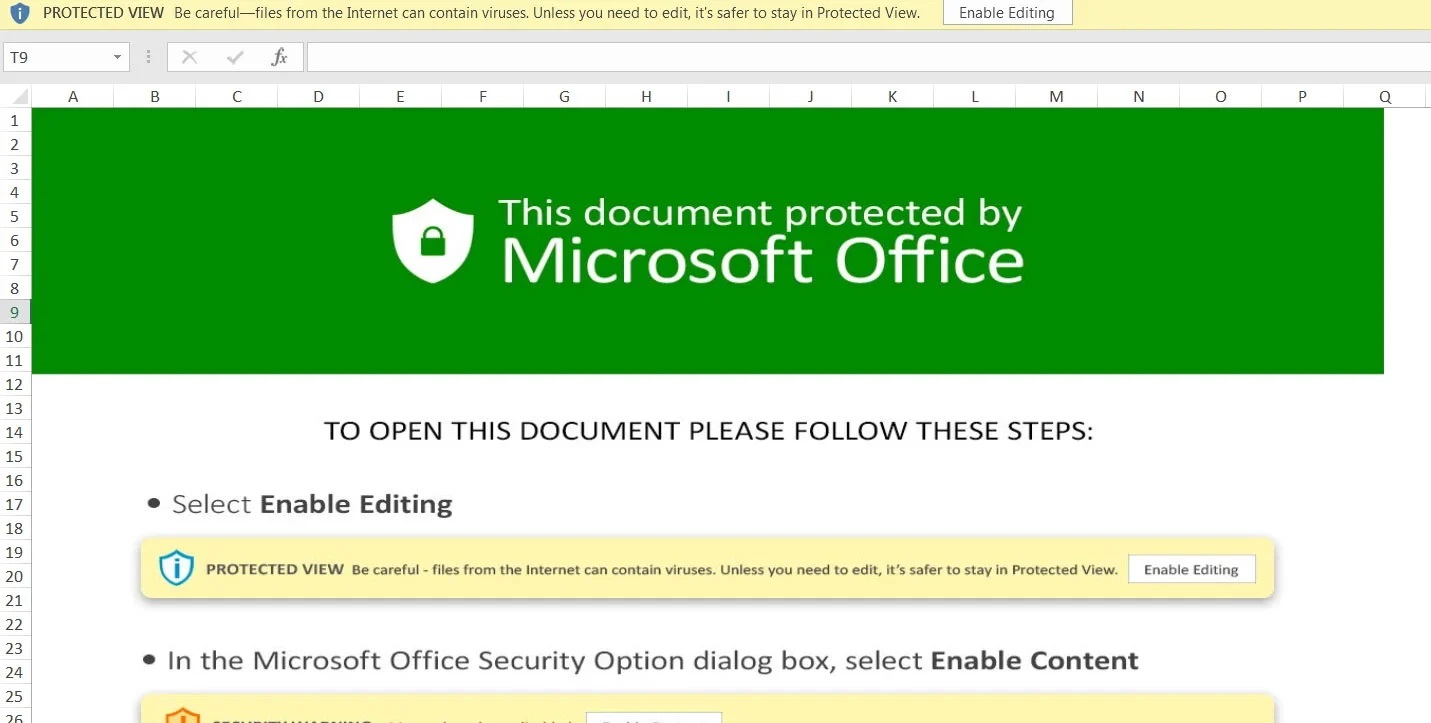Click the blue shield icon in embedded banner
Screen dimensions: 1431x723
pos(177,568)
